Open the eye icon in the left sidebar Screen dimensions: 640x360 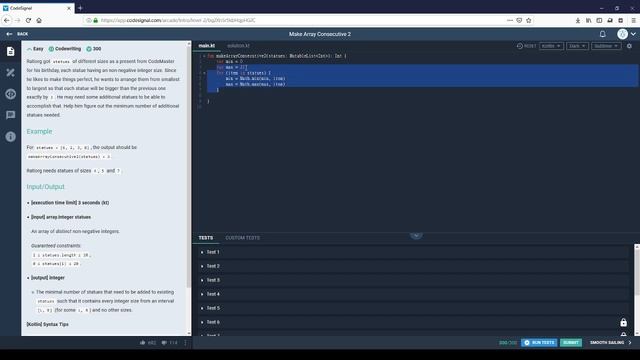(11, 94)
